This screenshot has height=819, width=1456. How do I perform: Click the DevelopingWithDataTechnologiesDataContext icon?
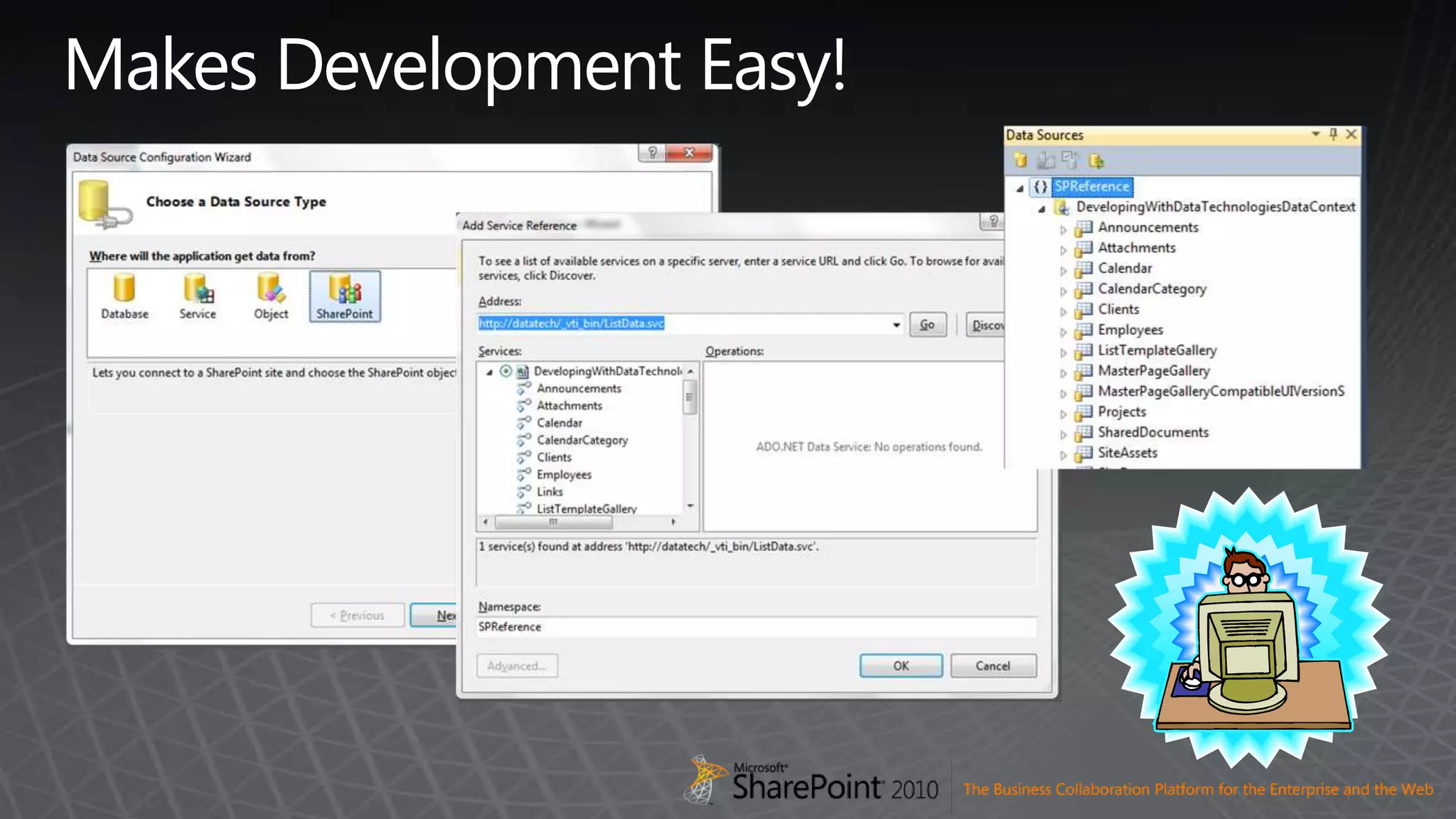click(1062, 208)
